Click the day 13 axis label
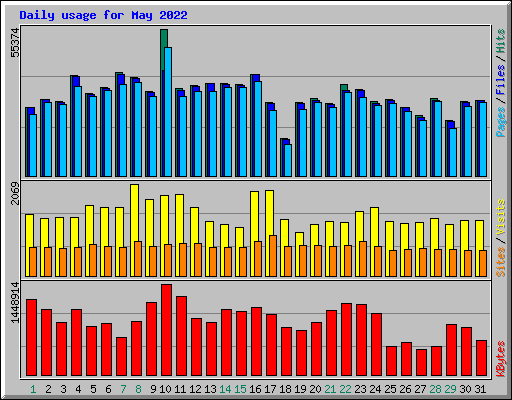The image size is (512, 400). pos(210,389)
